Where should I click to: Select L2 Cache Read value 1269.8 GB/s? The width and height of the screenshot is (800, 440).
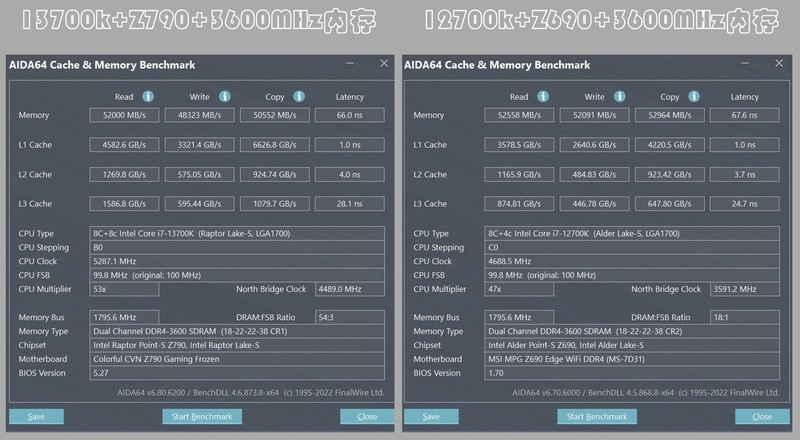pos(124,175)
